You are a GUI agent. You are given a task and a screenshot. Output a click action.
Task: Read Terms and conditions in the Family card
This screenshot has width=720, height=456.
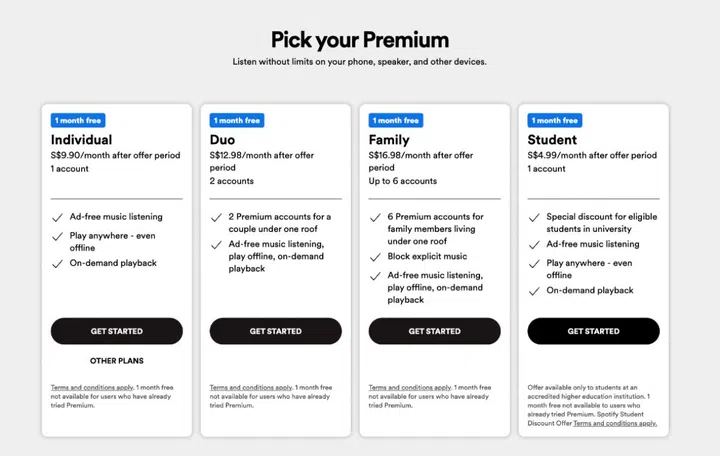click(407, 387)
